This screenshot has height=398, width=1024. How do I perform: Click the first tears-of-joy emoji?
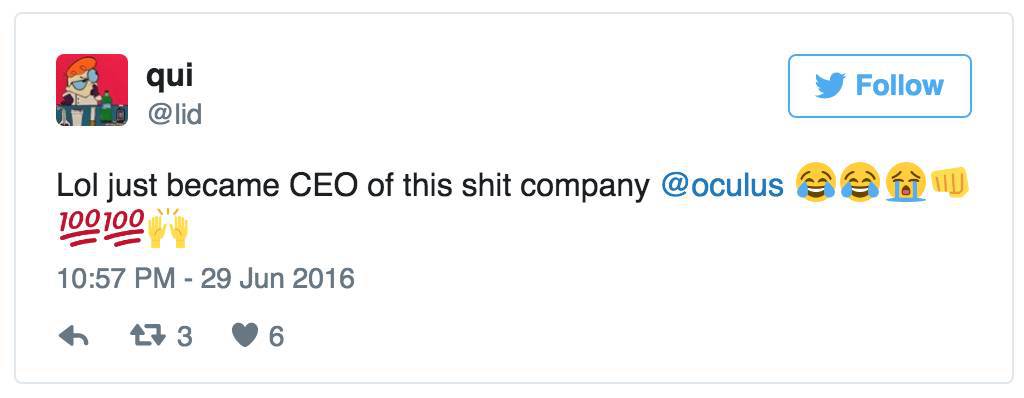(816, 184)
